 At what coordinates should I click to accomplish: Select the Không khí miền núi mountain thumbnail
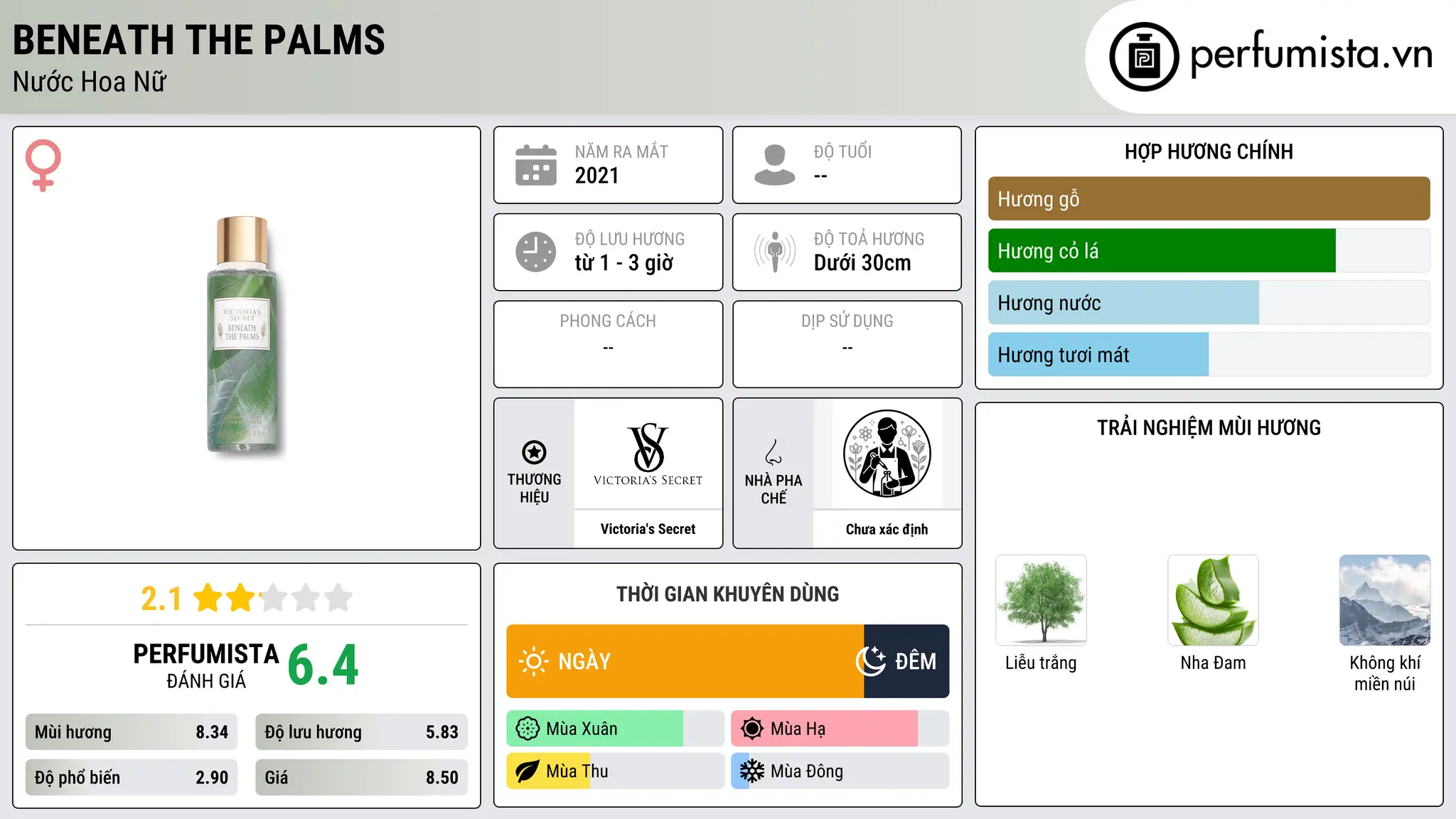[x=1385, y=600]
